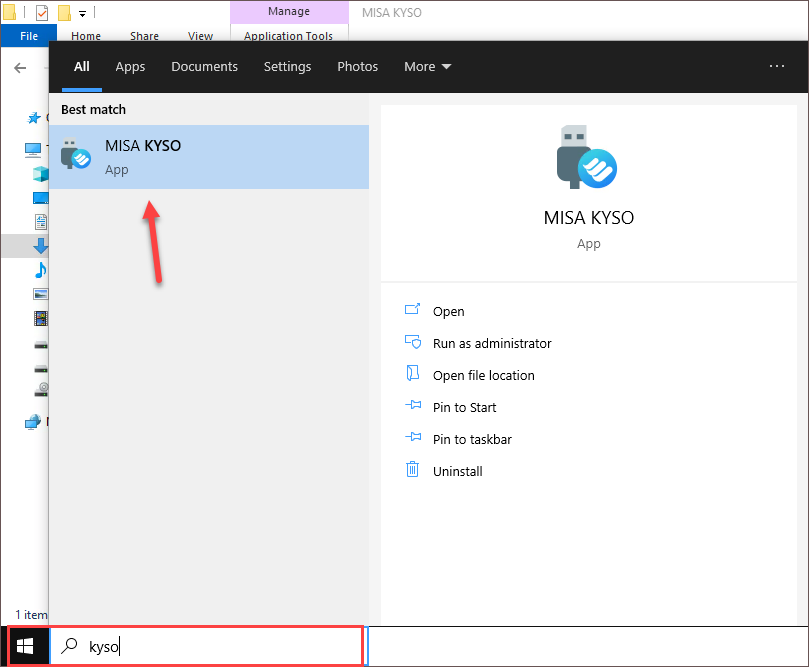Click the Run as administrator shield icon

point(412,342)
